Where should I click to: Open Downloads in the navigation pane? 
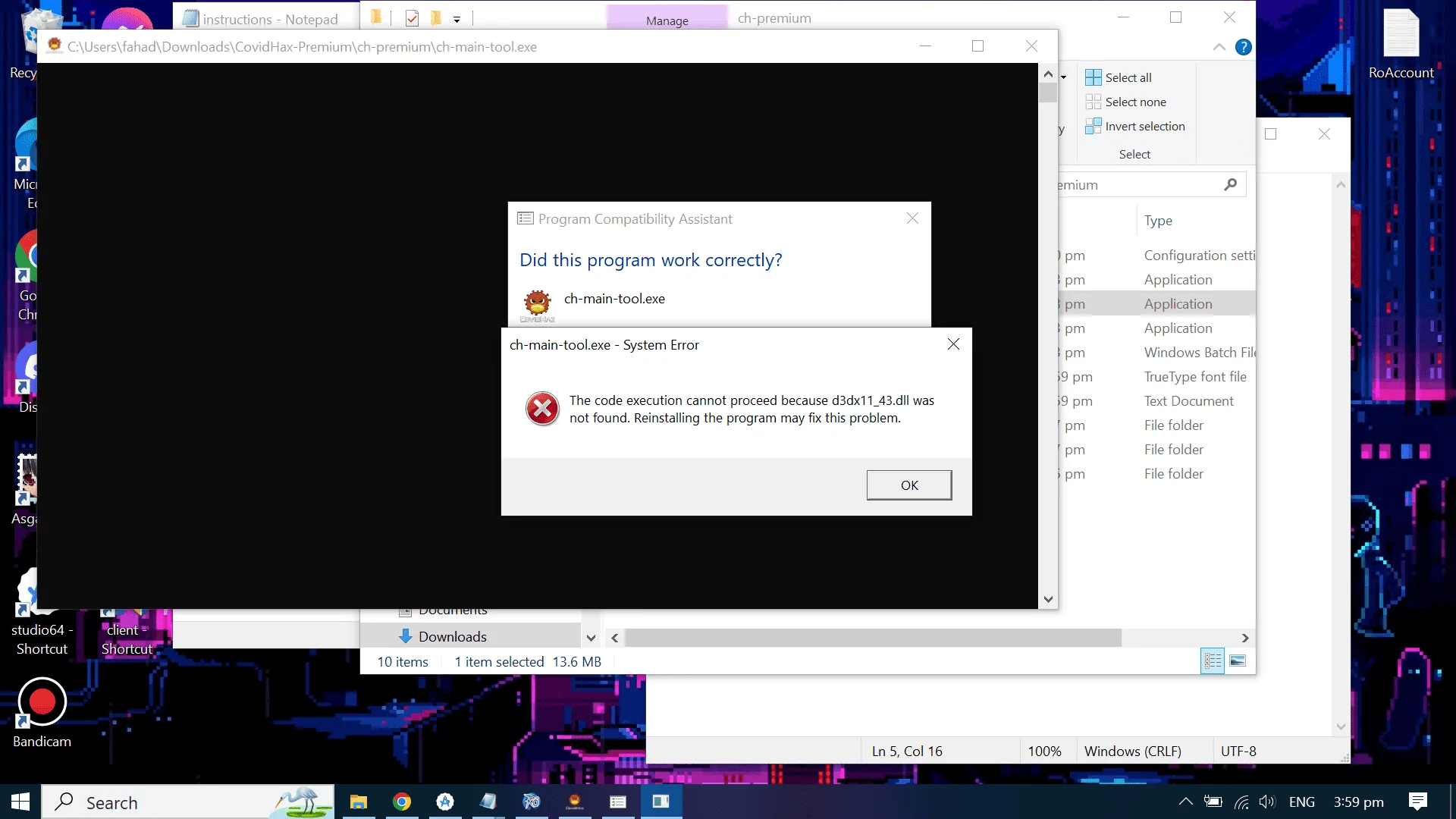click(453, 636)
